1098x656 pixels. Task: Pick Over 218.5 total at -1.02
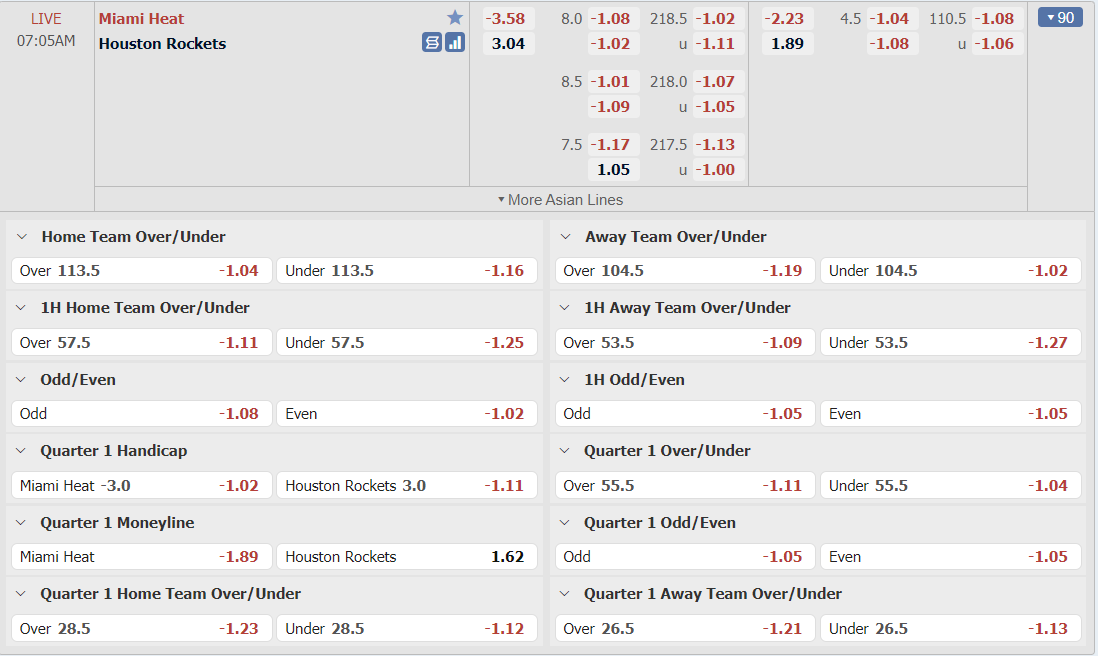pos(718,18)
